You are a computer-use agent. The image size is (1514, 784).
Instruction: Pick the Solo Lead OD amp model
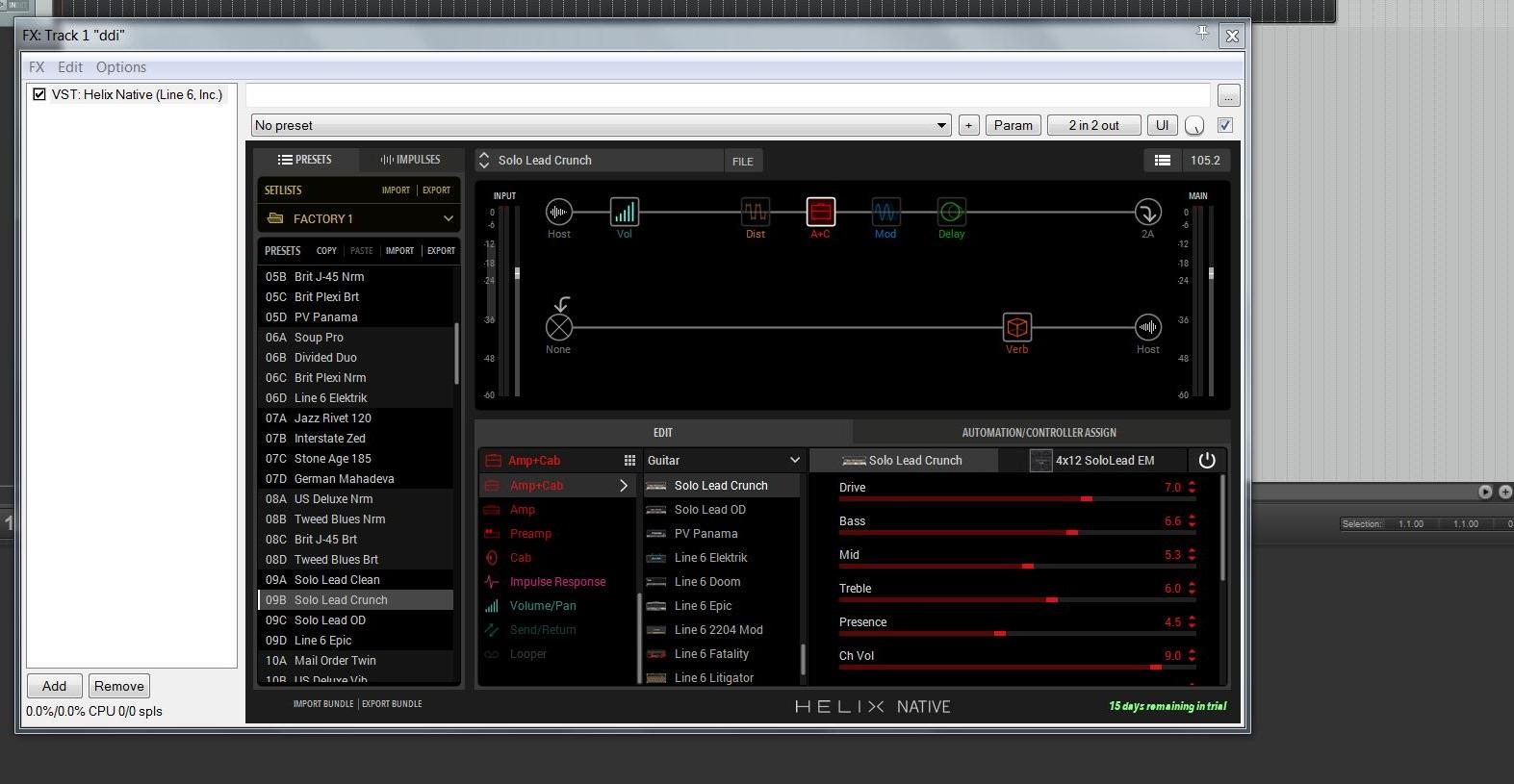click(722, 510)
